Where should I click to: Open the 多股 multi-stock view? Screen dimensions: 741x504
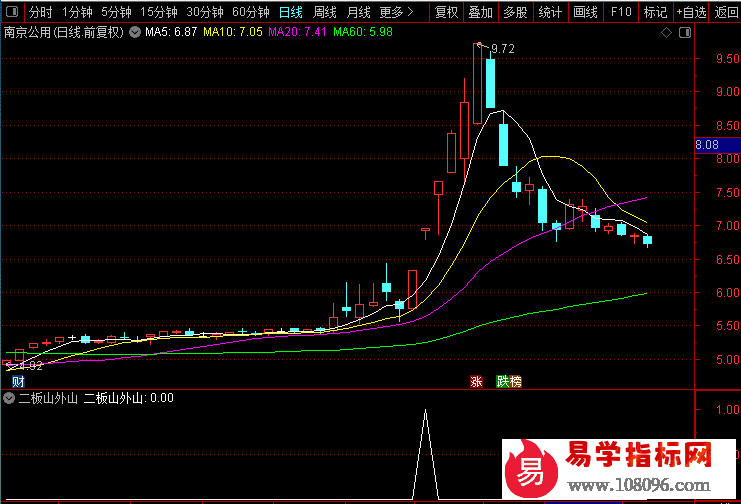click(515, 12)
